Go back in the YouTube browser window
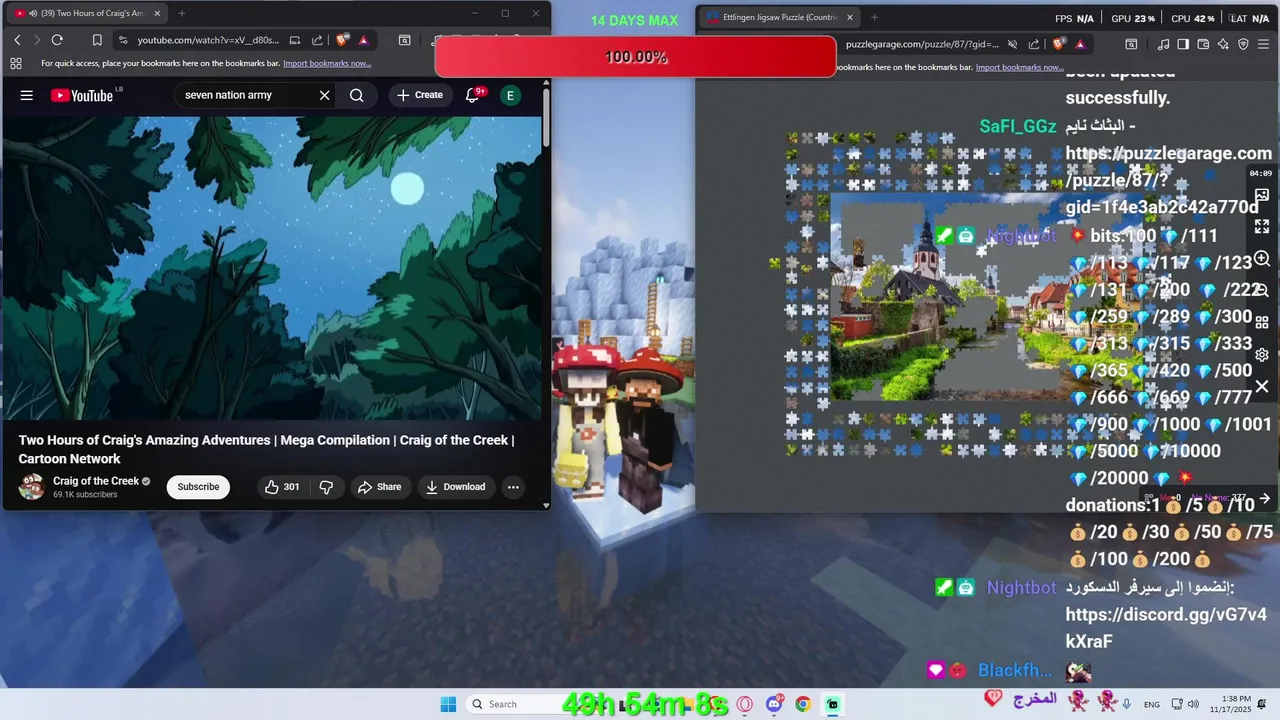Image resolution: width=1280 pixels, height=720 pixels. [x=17, y=40]
